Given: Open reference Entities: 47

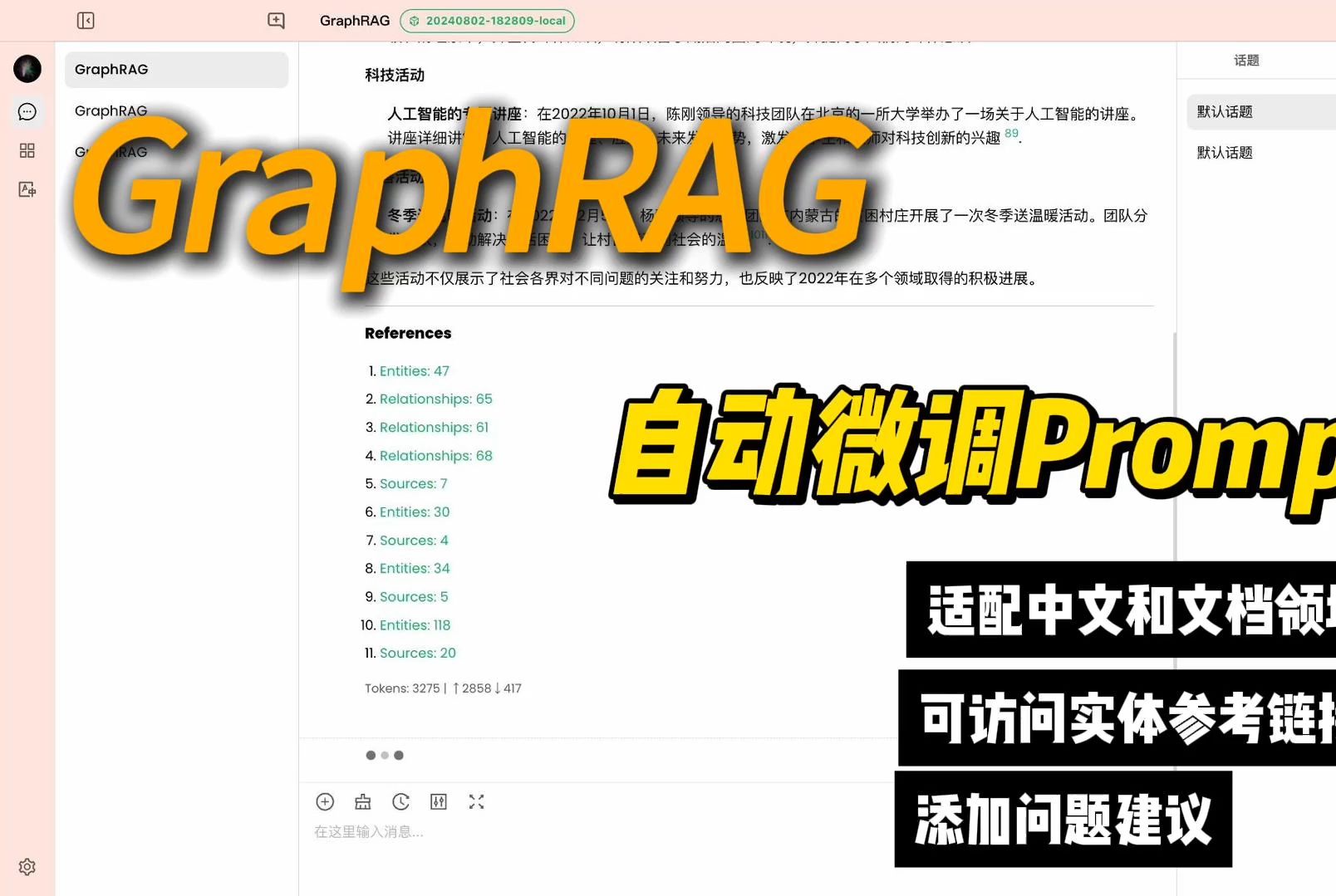Looking at the screenshot, I should tap(415, 371).
